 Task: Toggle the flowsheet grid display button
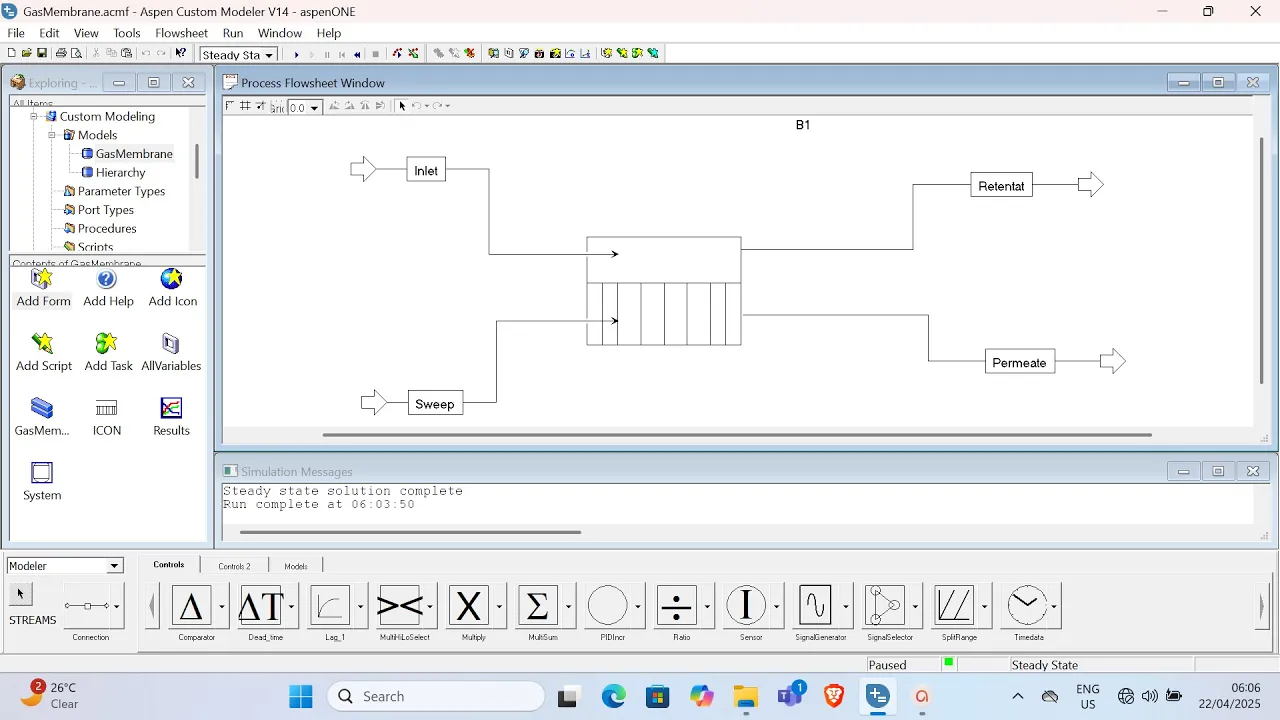tap(245, 106)
